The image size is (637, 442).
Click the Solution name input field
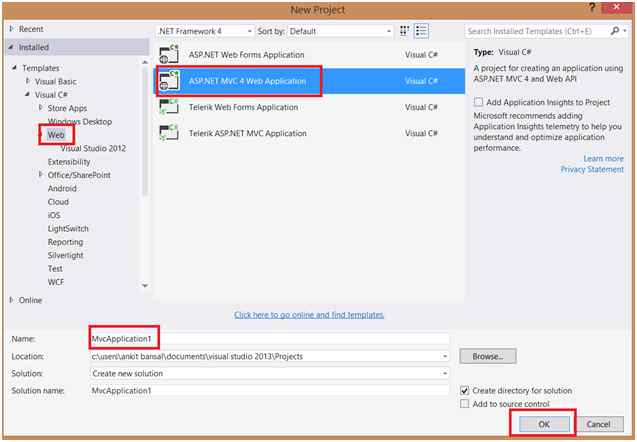click(269, 390)
